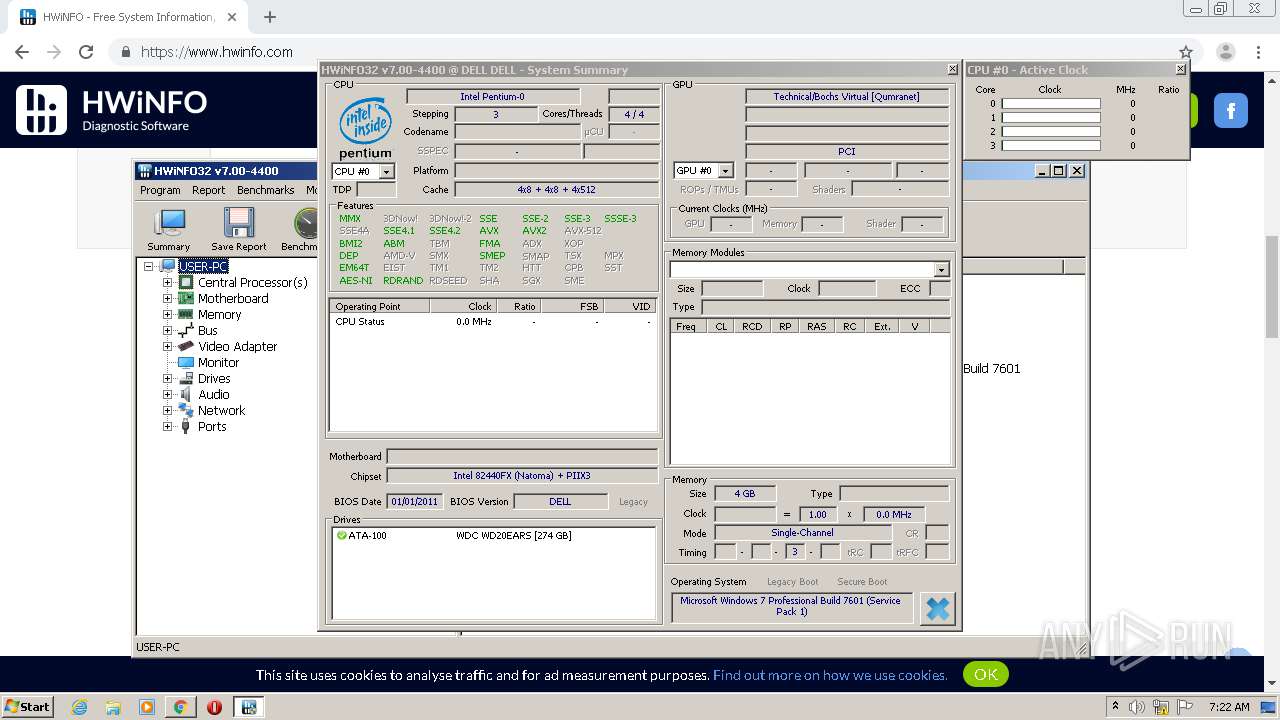The image size is (1280, 720).
Task: Select the USER-PC computer icon
Action: pyautogui.click(x=168, y=266)
